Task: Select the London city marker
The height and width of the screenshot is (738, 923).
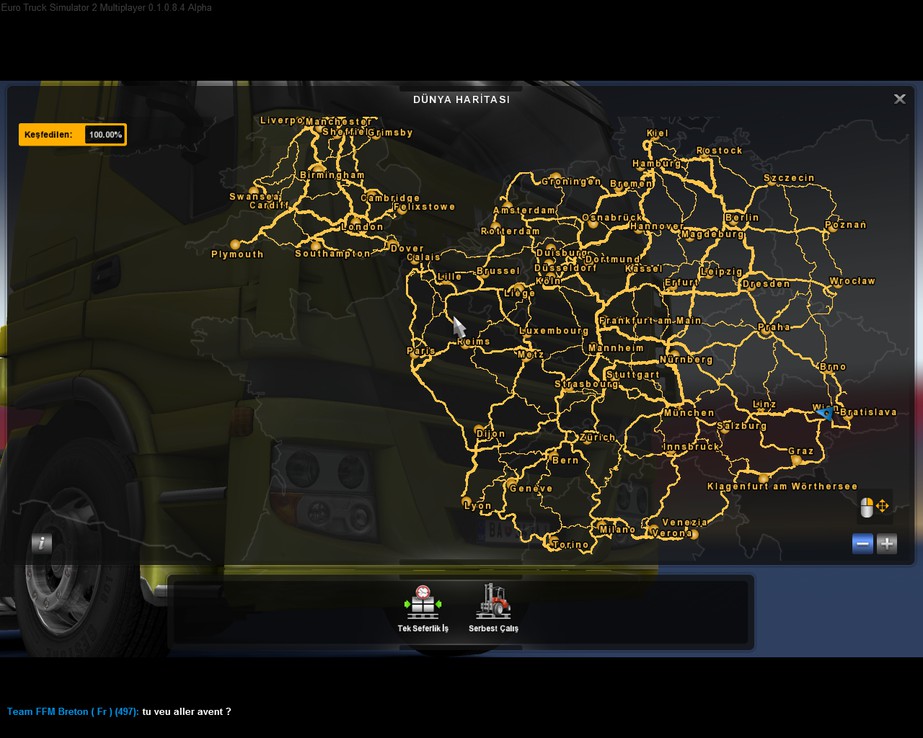Action: pyautogui.click(x=355, y=220)
